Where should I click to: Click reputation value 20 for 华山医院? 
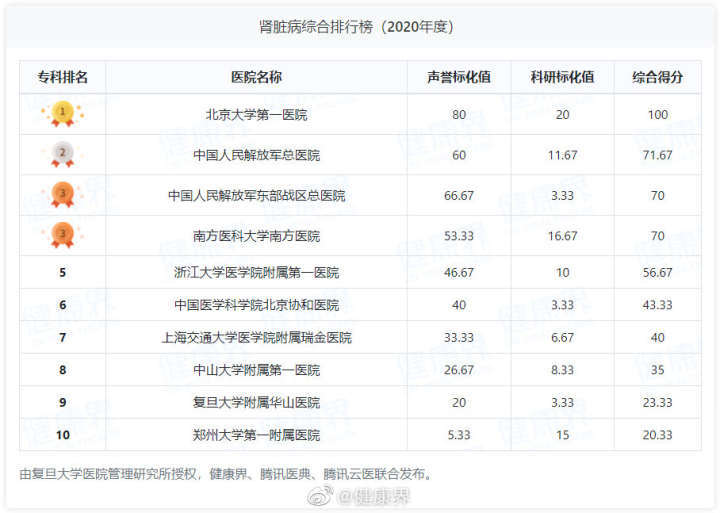[x=459, y=403]
